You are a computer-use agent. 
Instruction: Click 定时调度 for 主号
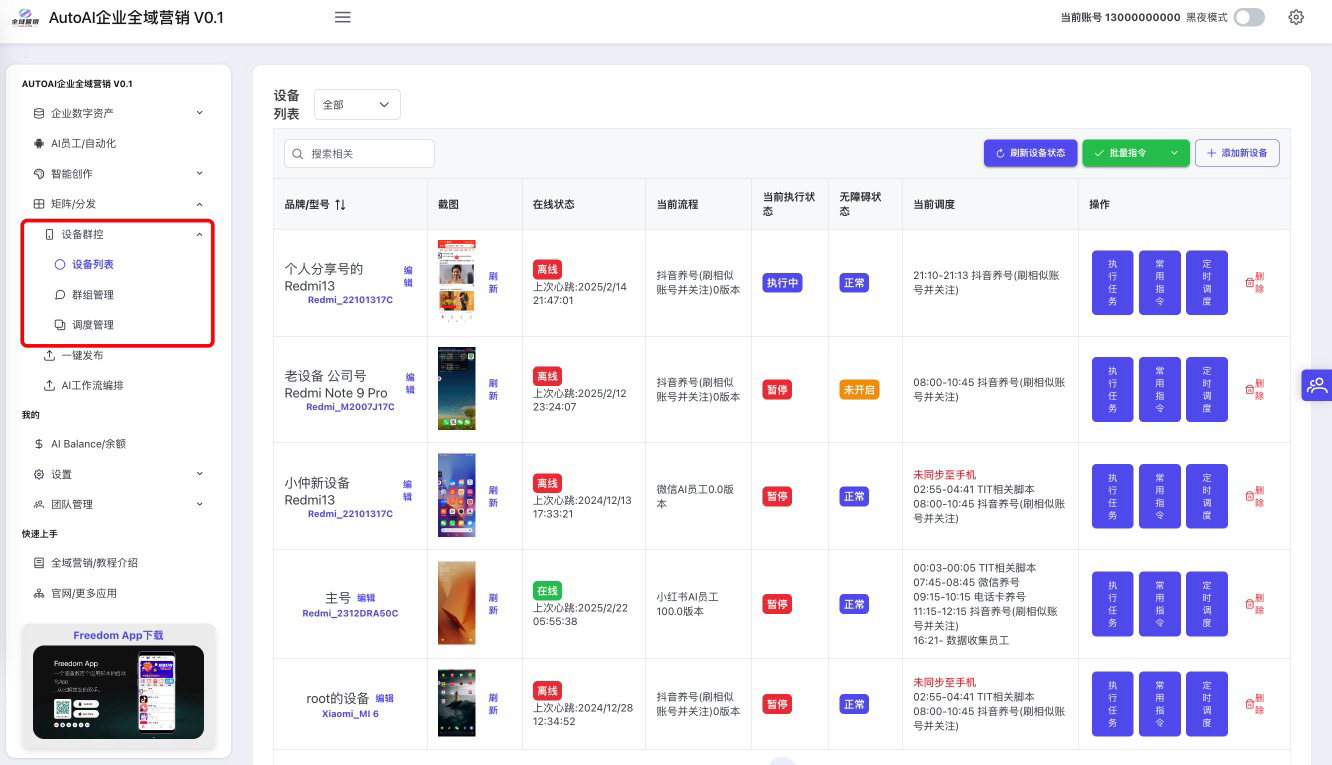tap(1207, 604)
